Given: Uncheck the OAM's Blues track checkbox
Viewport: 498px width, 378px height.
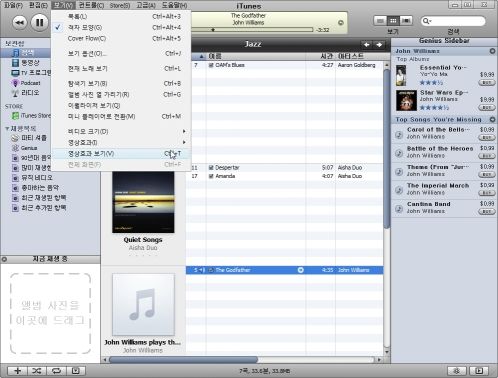Looking at the screenshot, I should (211, 65).
